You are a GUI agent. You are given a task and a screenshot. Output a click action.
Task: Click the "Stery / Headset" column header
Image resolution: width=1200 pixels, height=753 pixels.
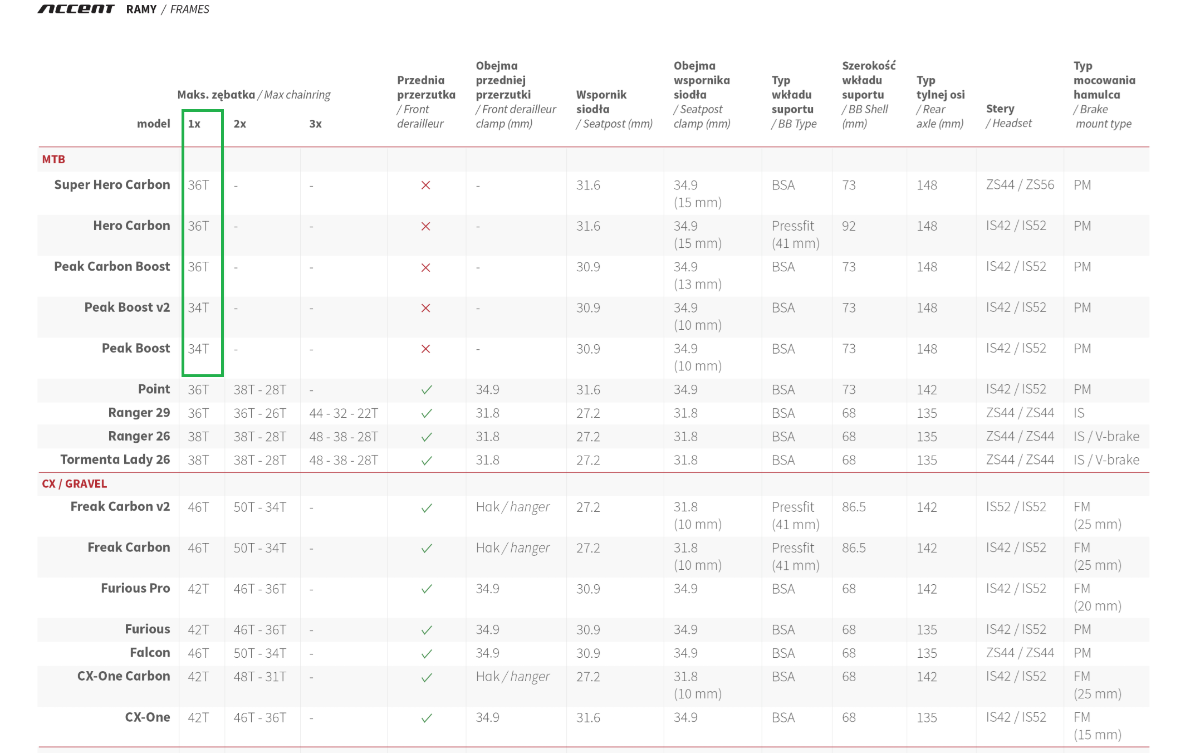coord(1009,116)
